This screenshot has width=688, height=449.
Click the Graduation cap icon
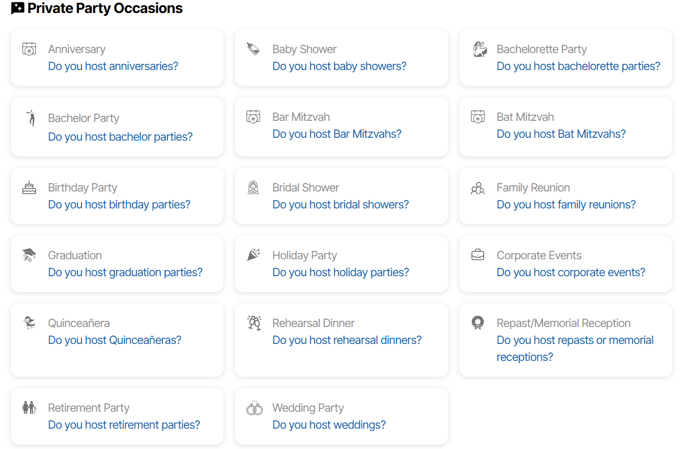(x=29, y=255)
